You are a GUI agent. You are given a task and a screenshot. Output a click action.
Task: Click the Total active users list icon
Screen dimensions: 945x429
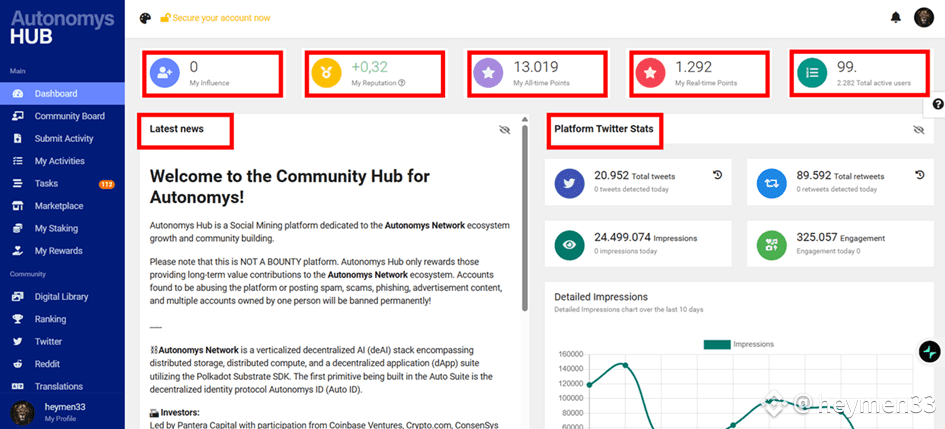(812, 73)
